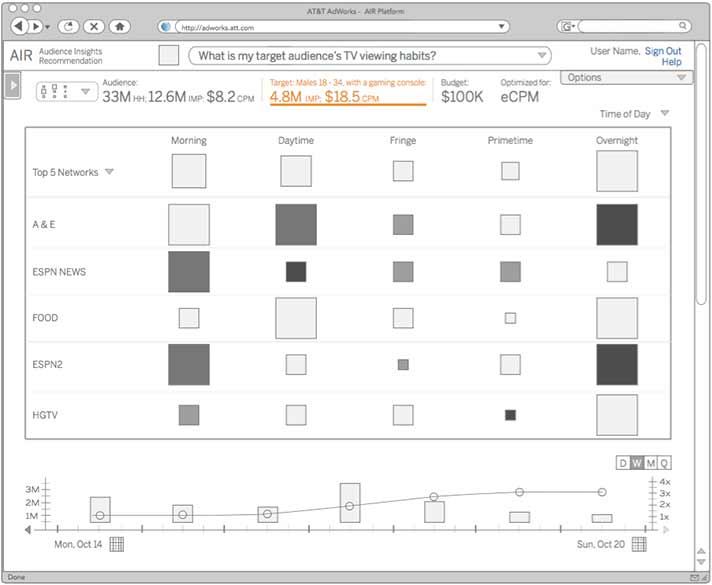Switch timeline to Q (quarter) view
This screenshot has height=585, width=712.
tap(664, 463)
